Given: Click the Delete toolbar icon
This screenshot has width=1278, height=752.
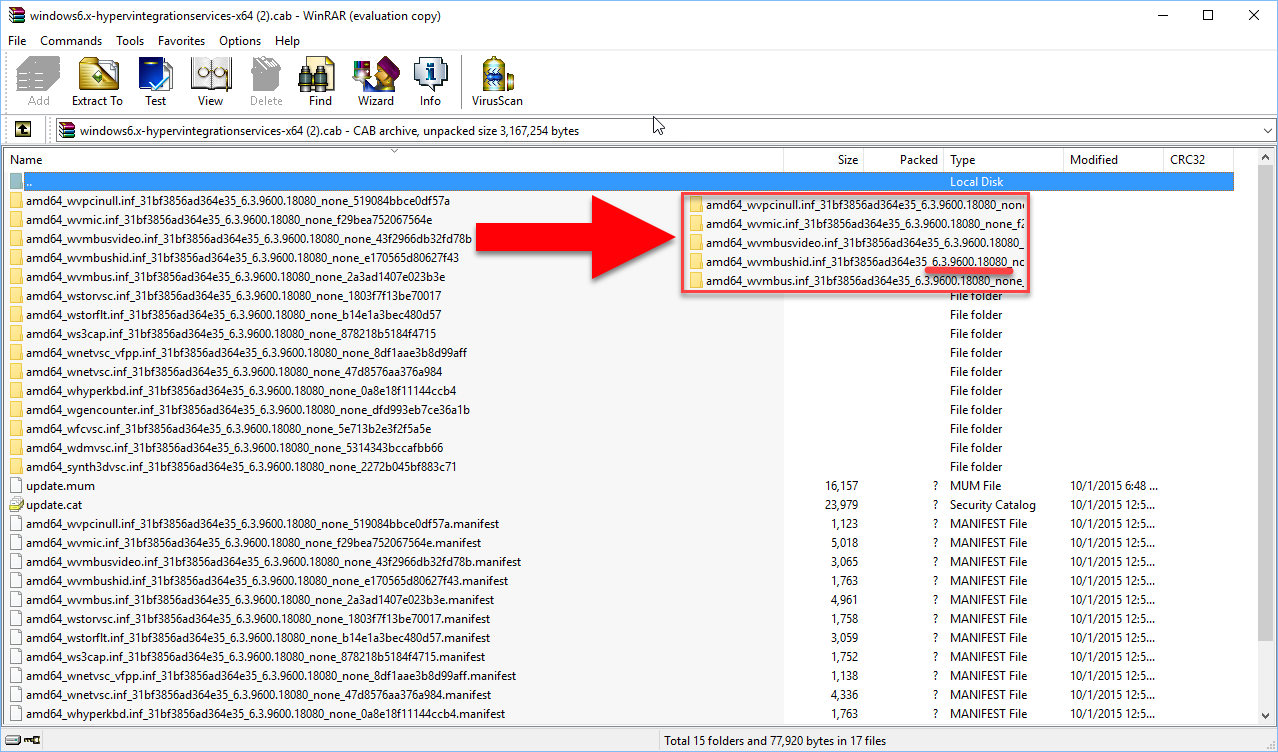Looking at the screenshot, I should click(x=266, y=75).
